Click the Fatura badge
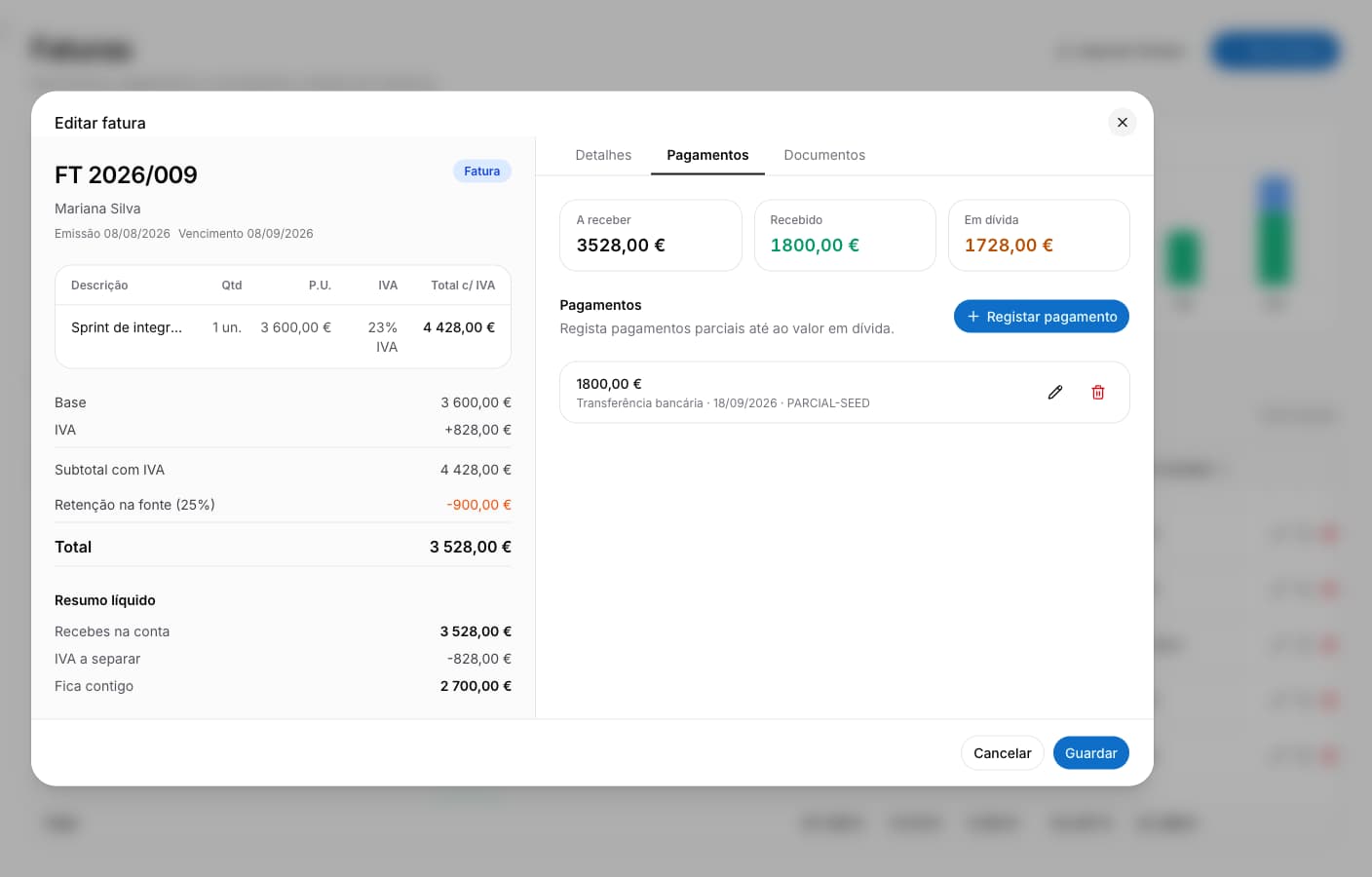1372x877 pixels. pos(482,172)
